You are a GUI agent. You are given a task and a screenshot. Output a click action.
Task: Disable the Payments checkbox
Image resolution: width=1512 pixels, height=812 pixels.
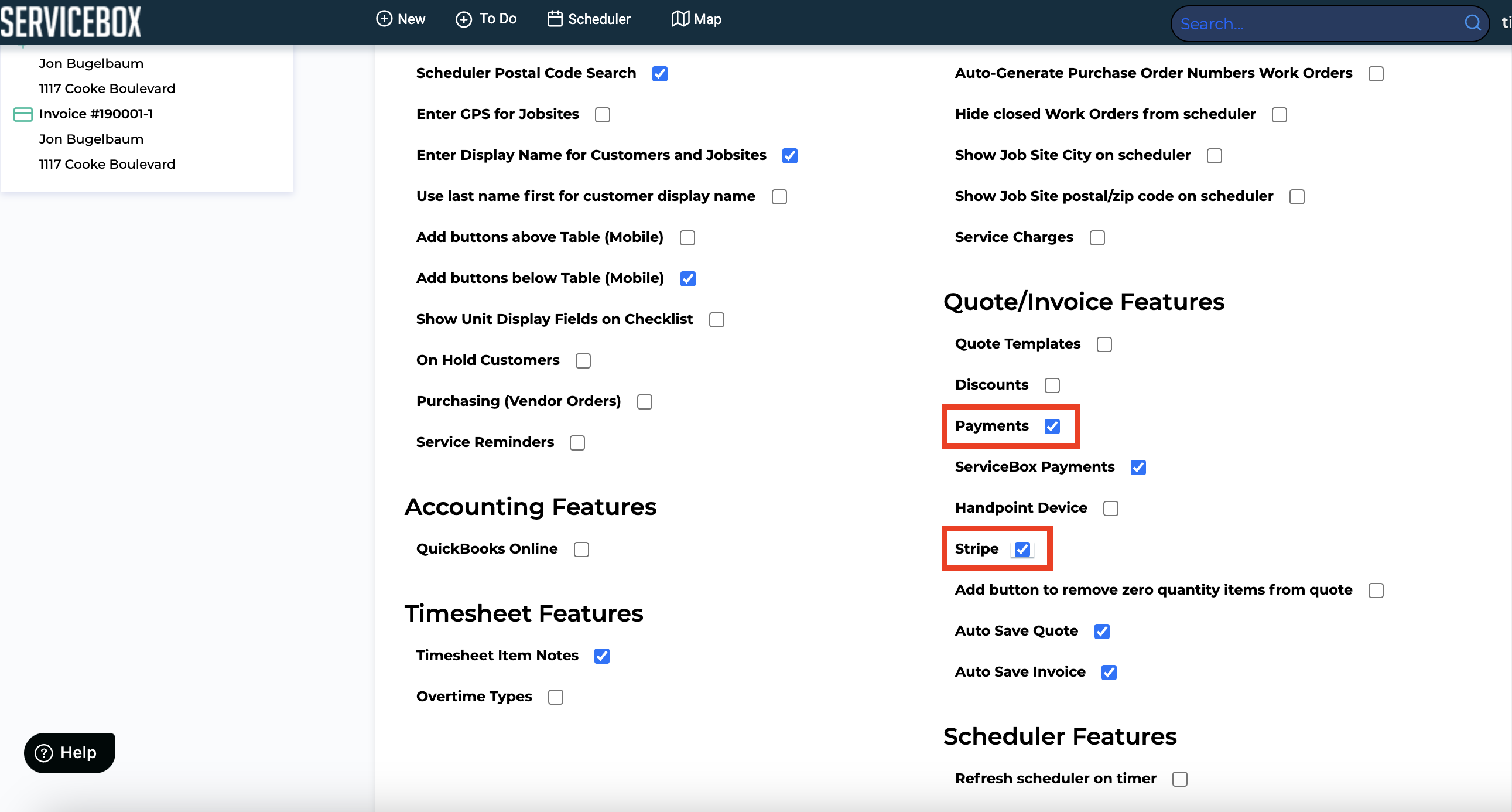[1052, 427]
